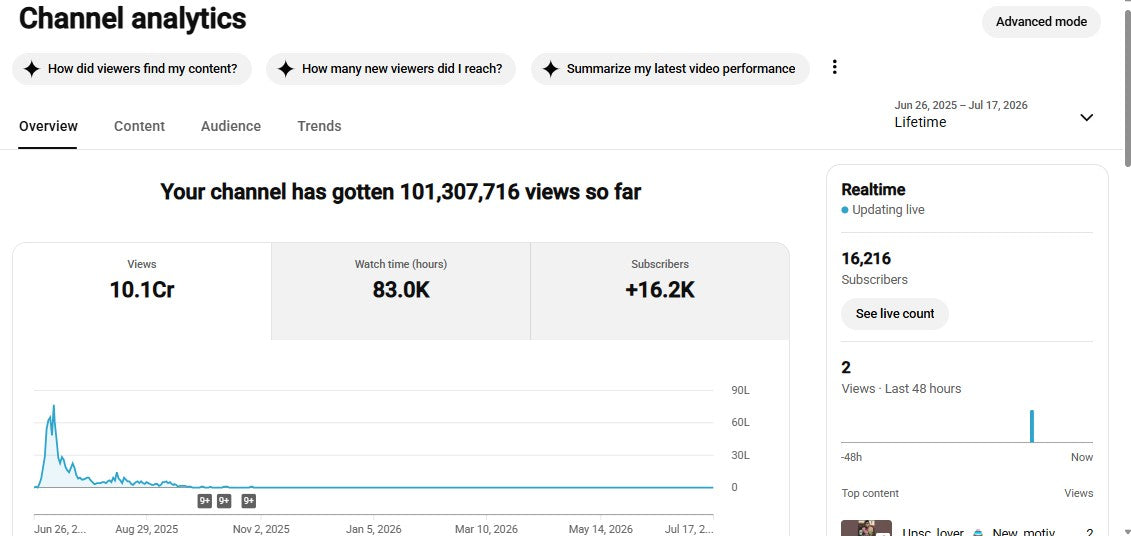Click sparkle icon on 'Summarize my latest video performance'
The width and height of the screenshot is (1131, 536).
click(x=550, y=69)
